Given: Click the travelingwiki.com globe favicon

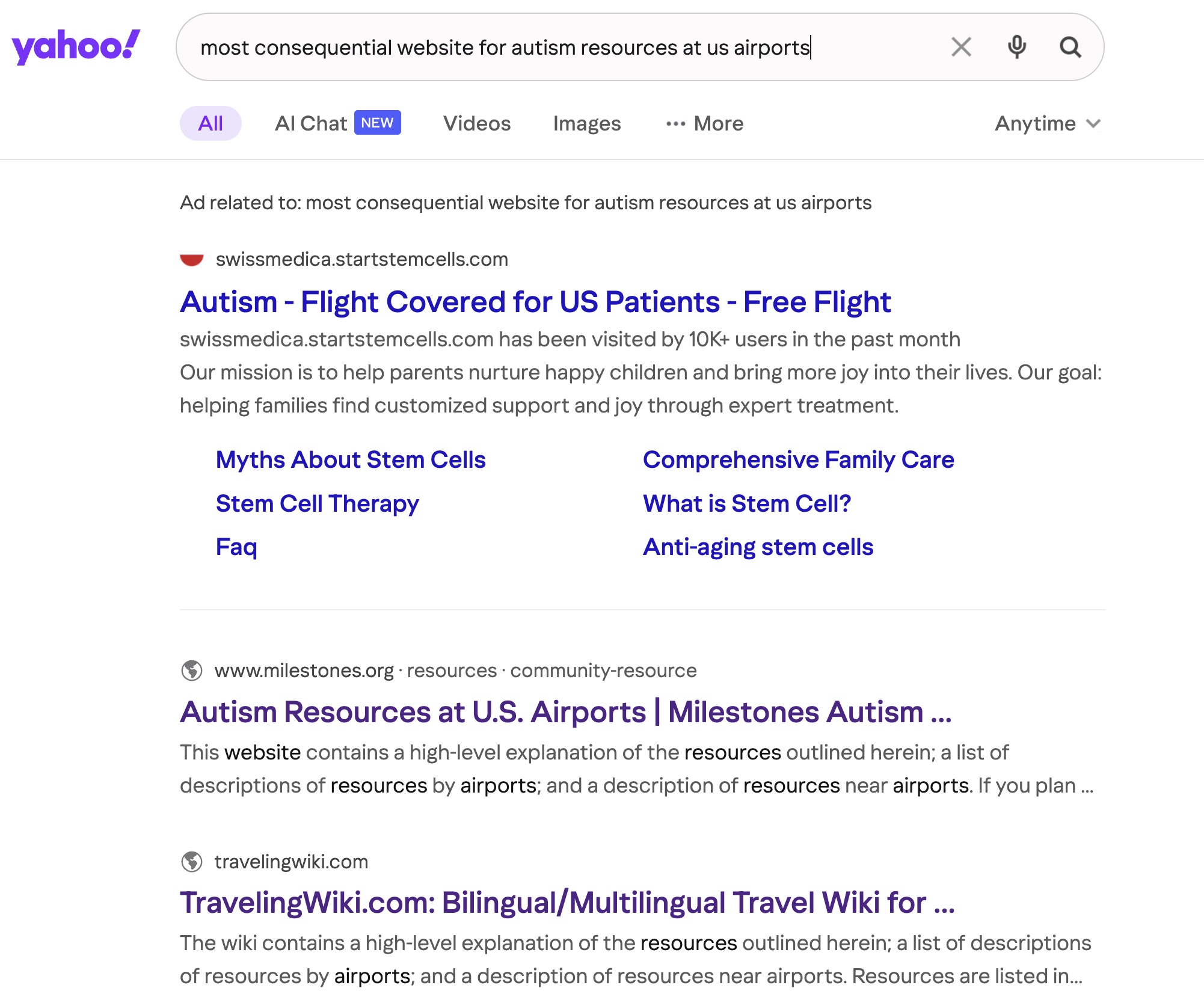Looking at the screenshot, I should pos(192,862).
